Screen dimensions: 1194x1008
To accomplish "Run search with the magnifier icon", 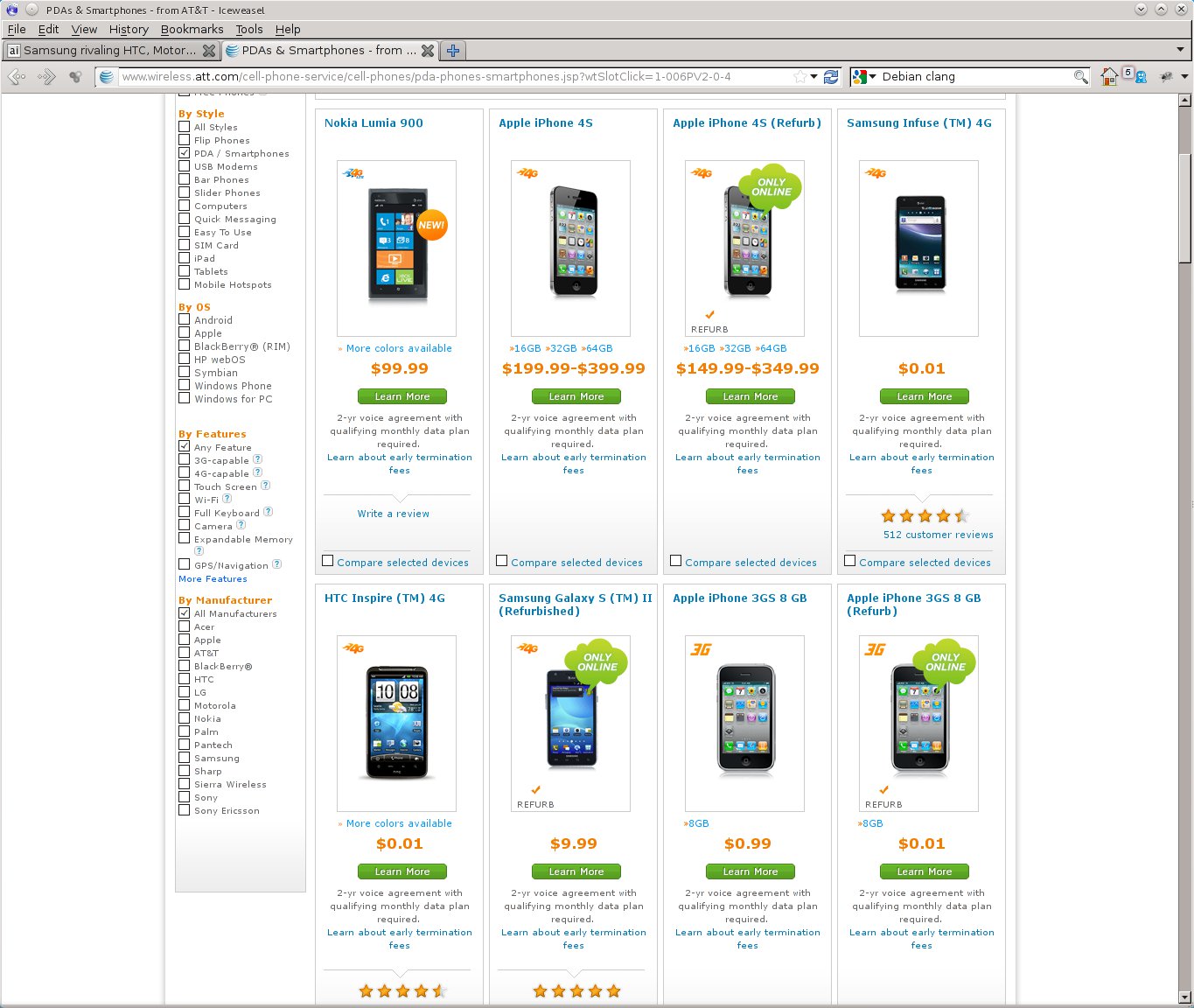I will click(1081, 77).
